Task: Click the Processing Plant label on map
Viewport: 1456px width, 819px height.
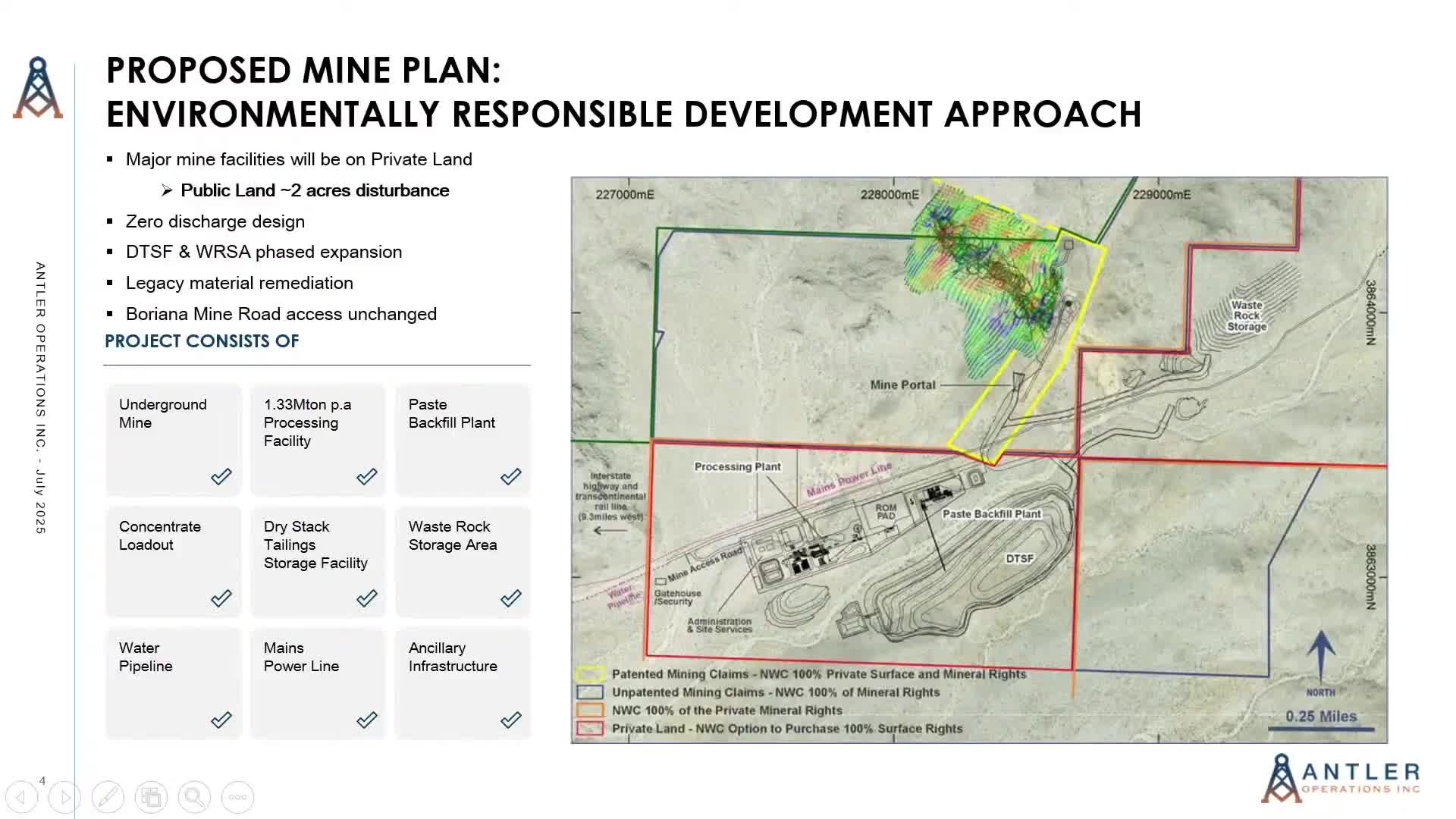Action: [x=737, y=466]
